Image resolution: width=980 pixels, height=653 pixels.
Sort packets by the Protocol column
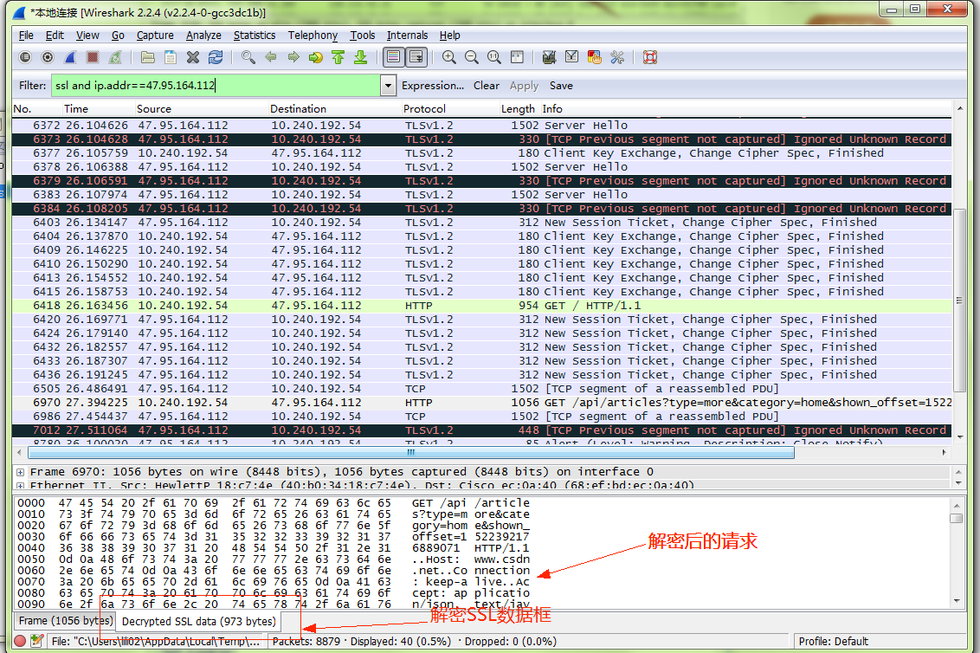pos(424,109)
